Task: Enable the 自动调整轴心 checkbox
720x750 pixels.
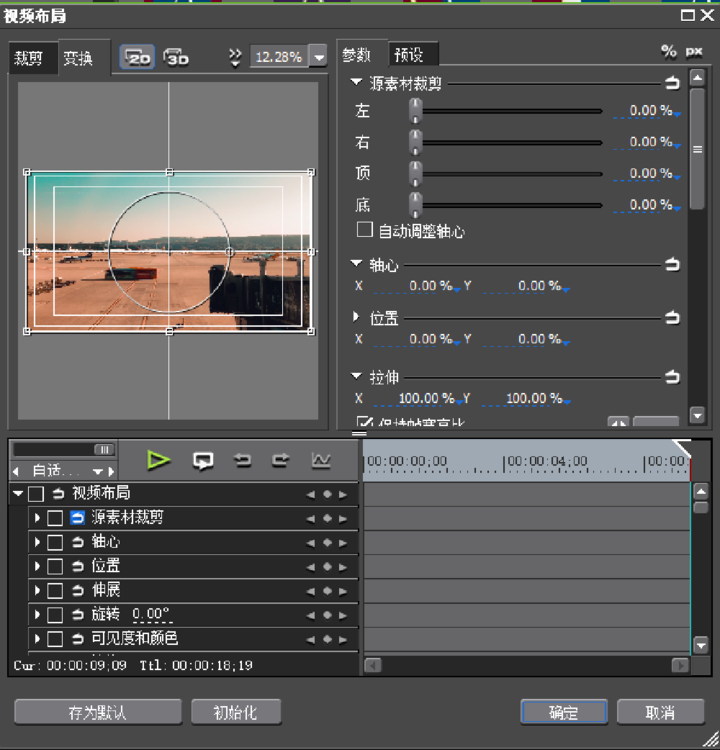Action: coord(365,230)
